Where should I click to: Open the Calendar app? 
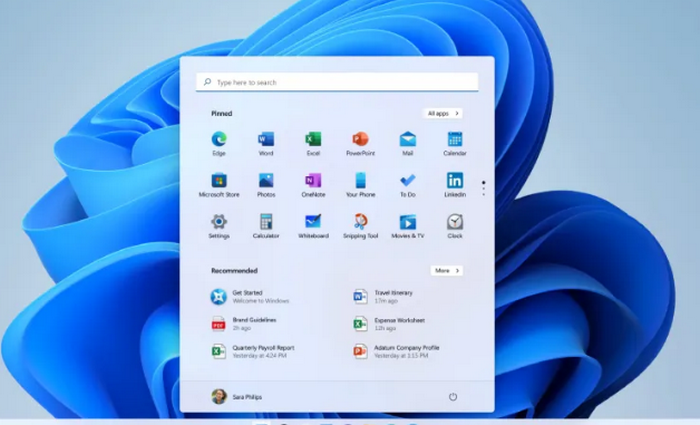[455, 143]
